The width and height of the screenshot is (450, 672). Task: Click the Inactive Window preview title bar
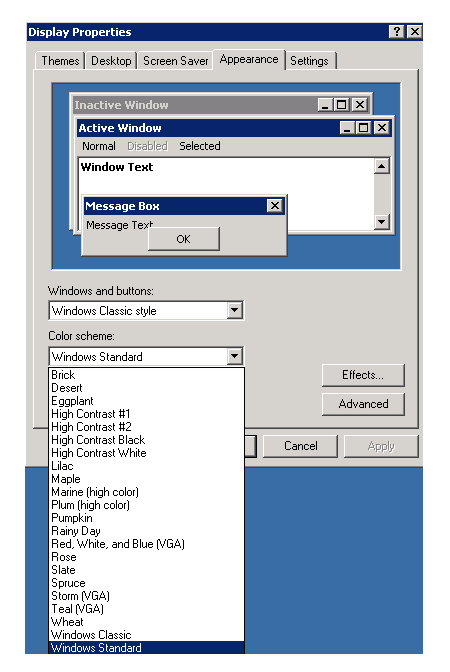click(x=220, y=105)
